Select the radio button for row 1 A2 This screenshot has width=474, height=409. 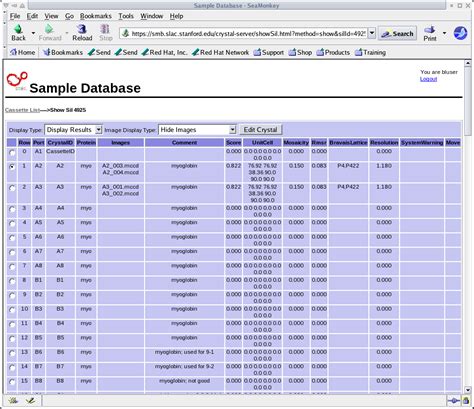click(12, 167)
